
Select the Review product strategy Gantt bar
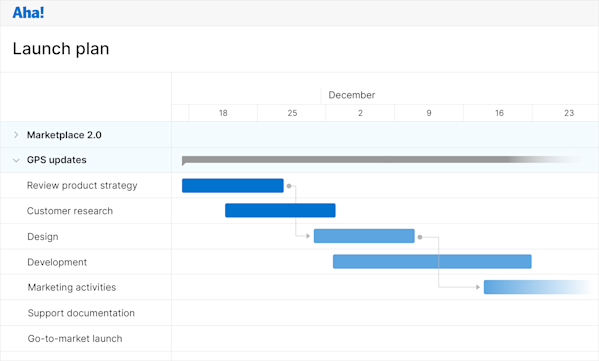(233, 186)
